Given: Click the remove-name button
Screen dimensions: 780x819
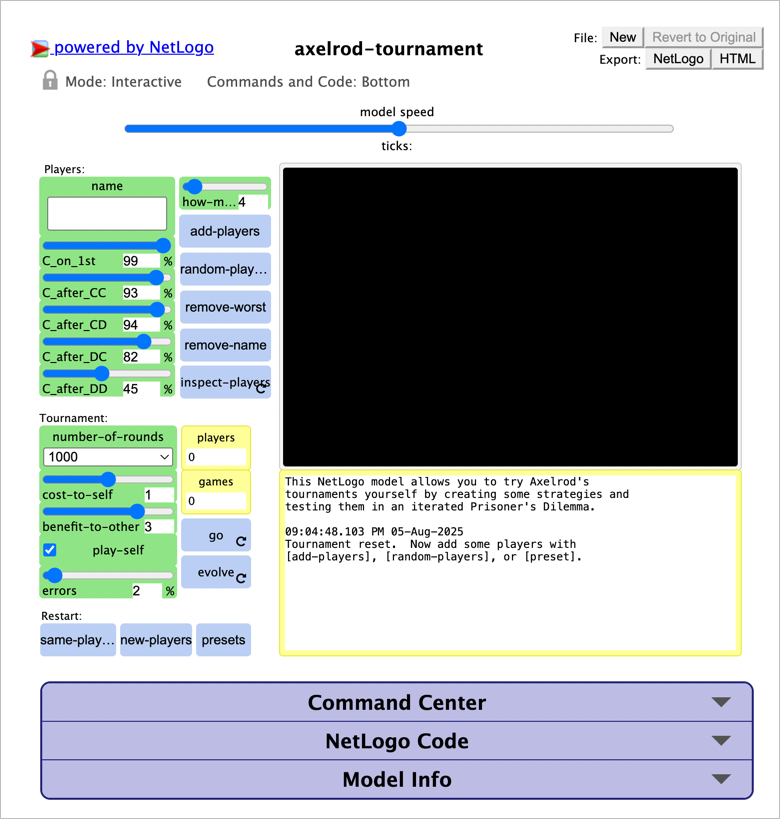Looking at the screenshot, I should point(225,345).
